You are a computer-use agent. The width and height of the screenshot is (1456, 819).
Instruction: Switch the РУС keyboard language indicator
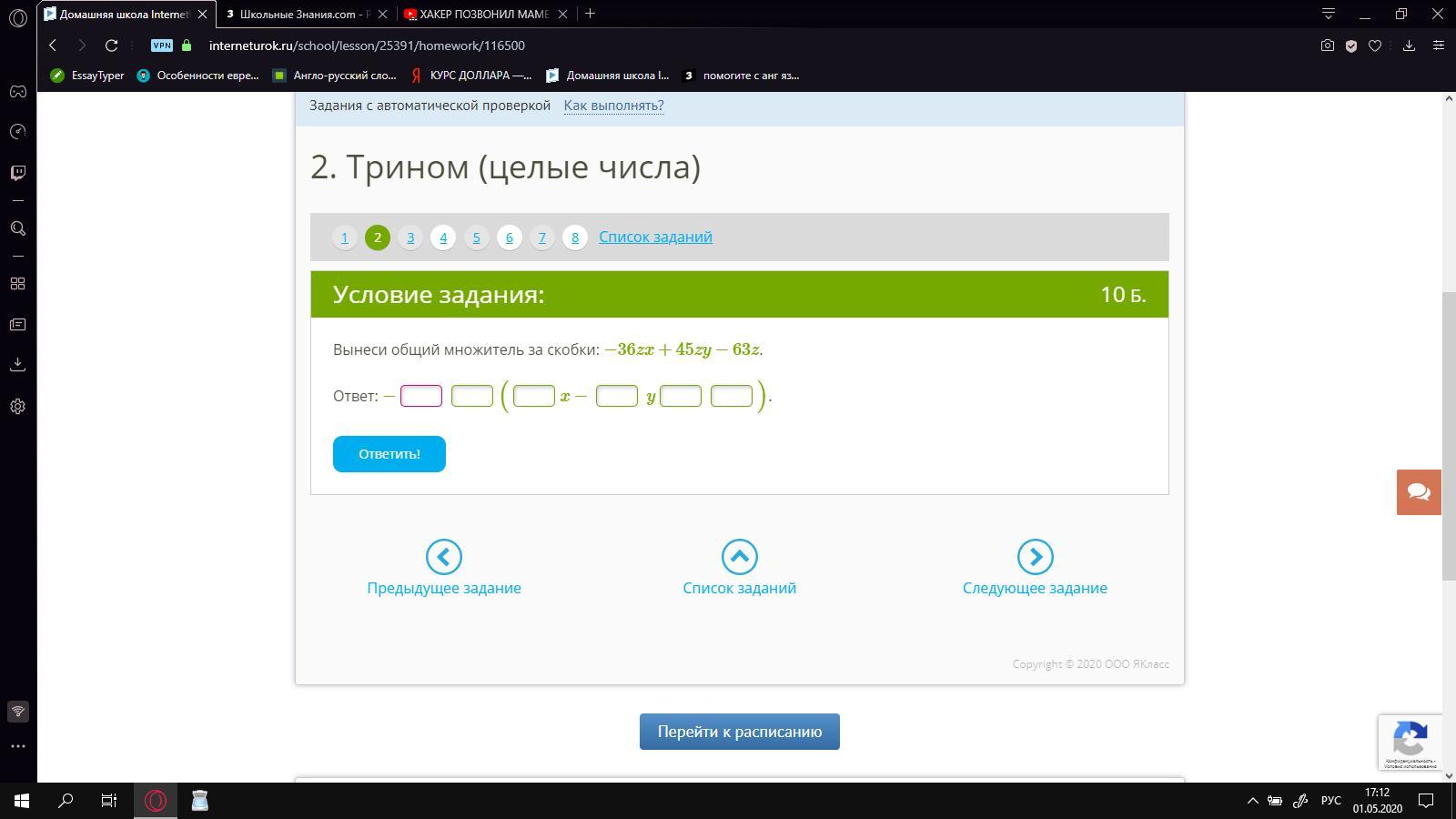[x=1331, y=801]
